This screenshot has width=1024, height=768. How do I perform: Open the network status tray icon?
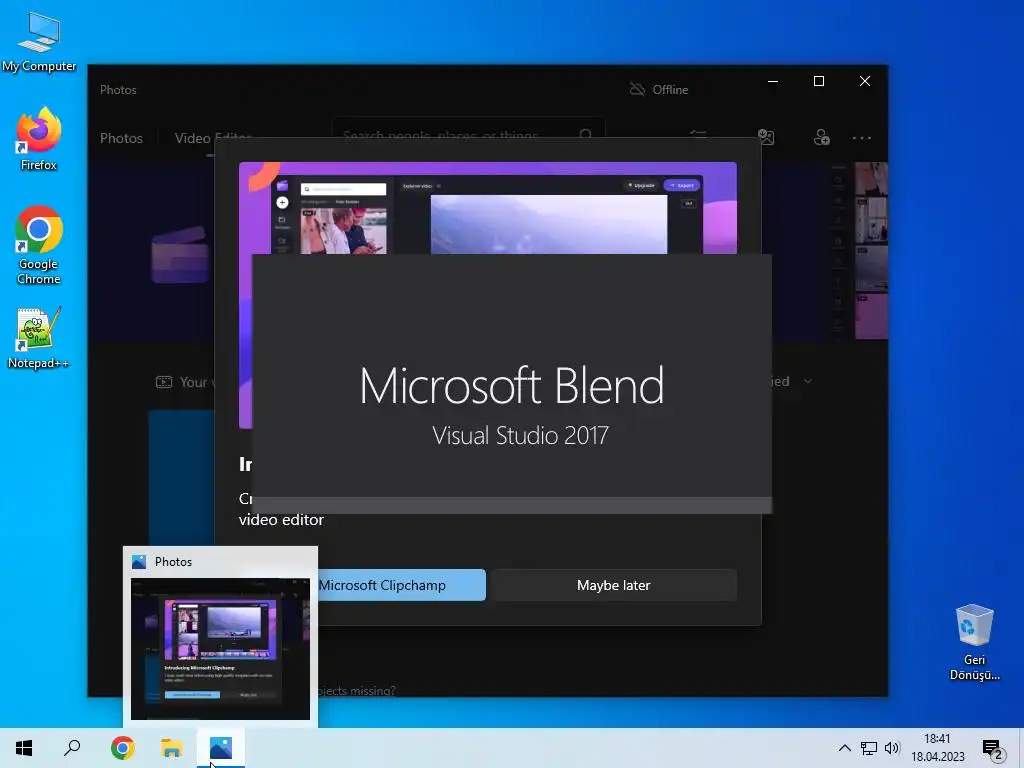[x=869, y=748]
